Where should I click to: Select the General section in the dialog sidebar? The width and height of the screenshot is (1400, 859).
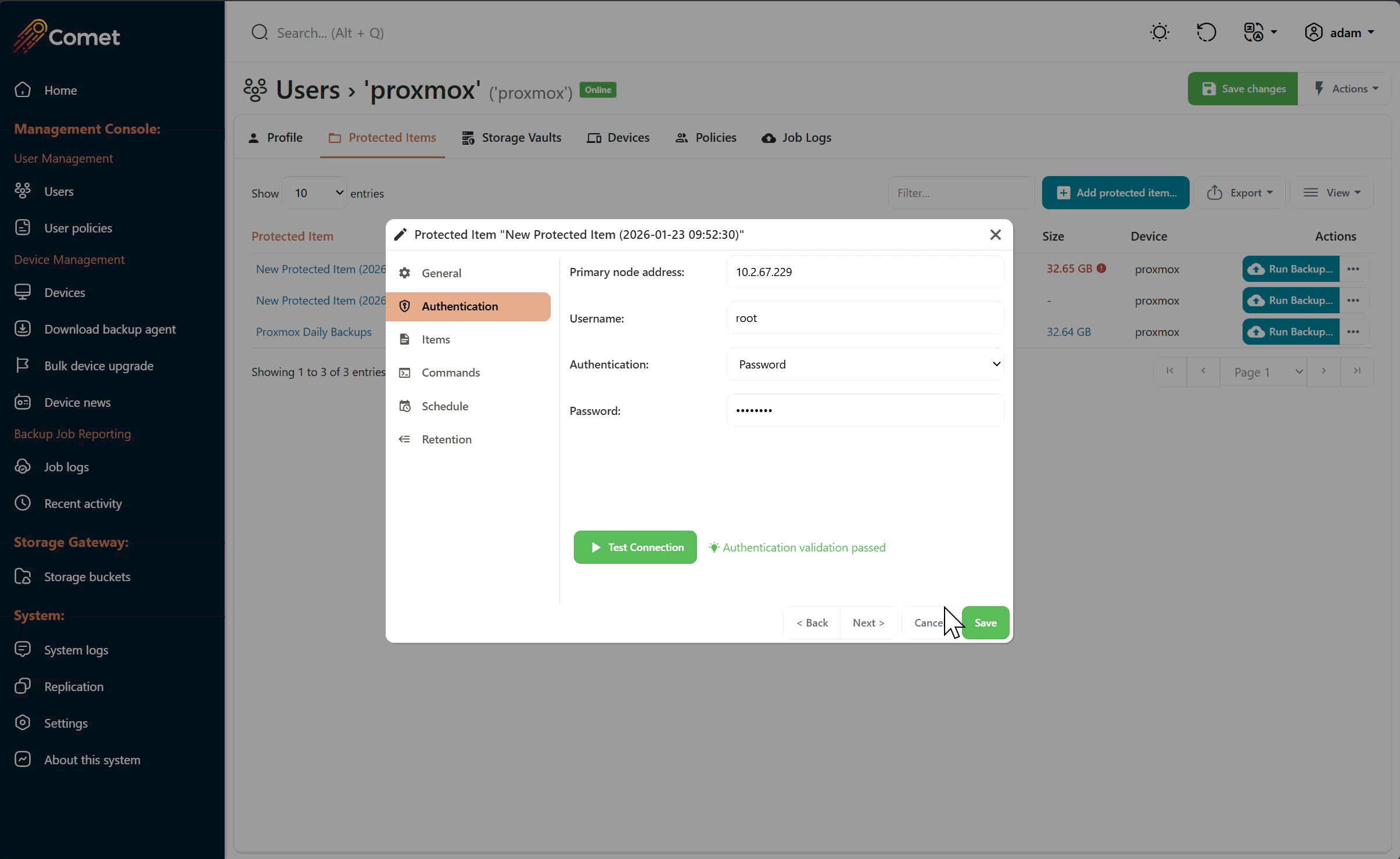tap(441, 273)
